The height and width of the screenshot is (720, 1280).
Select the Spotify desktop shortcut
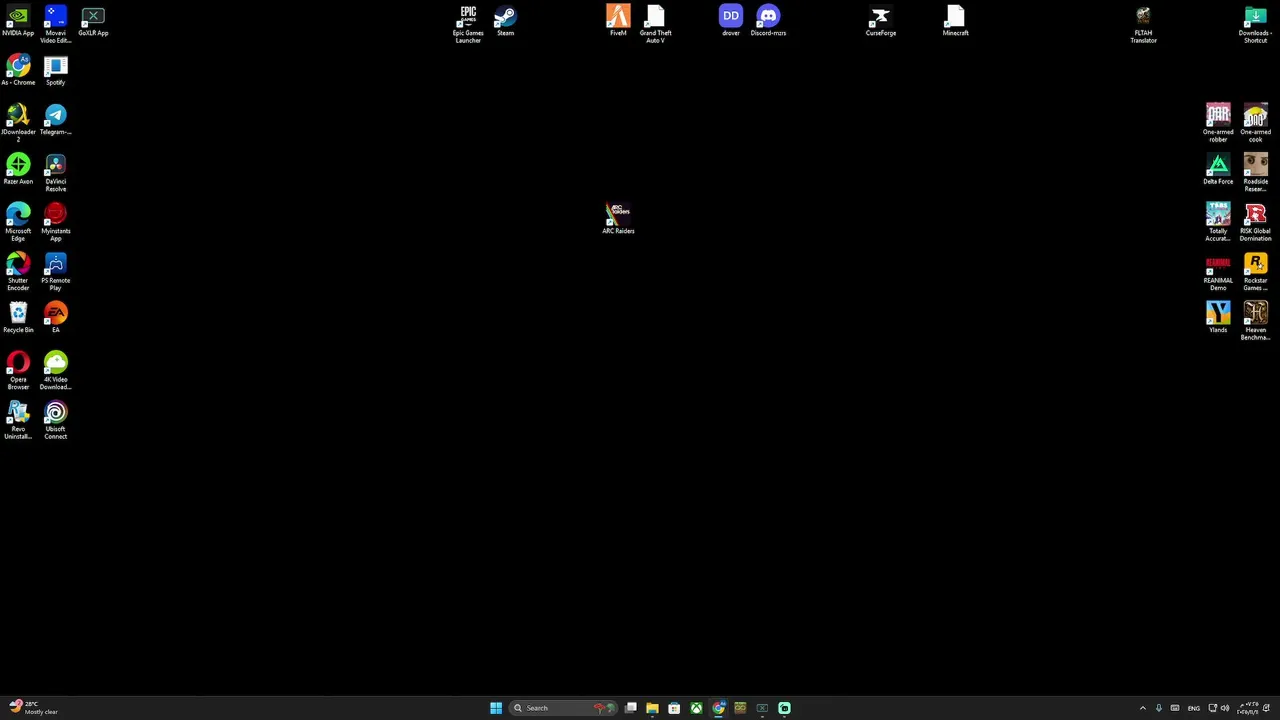[x=55, y=71]
